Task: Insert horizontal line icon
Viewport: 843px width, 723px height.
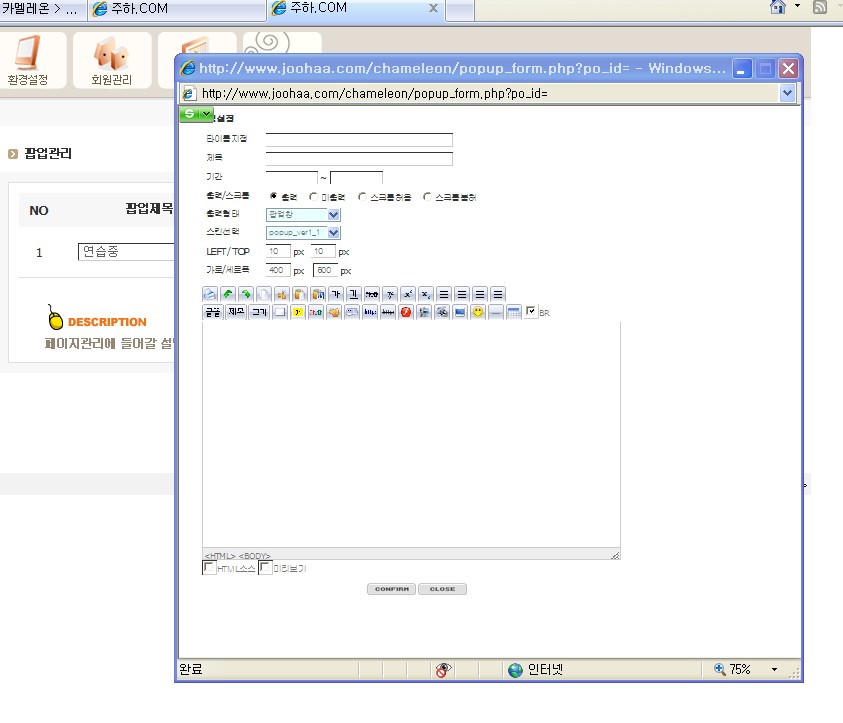Action: pos(496,312)
